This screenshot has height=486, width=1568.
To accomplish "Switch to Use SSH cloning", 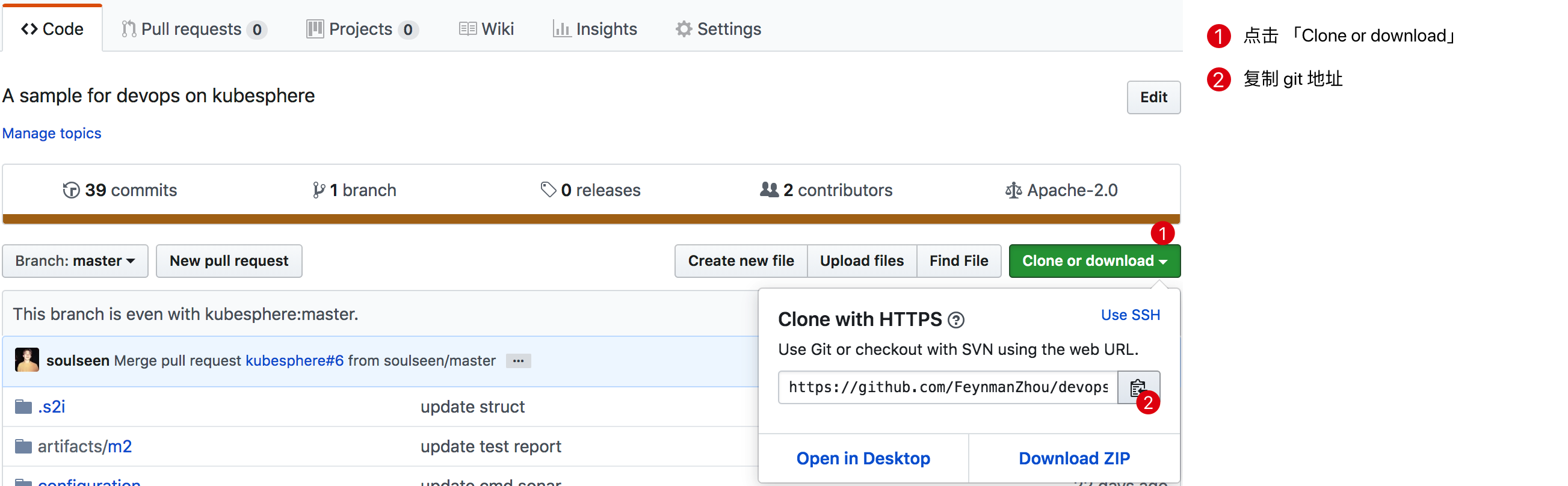I will point(1130,315).
